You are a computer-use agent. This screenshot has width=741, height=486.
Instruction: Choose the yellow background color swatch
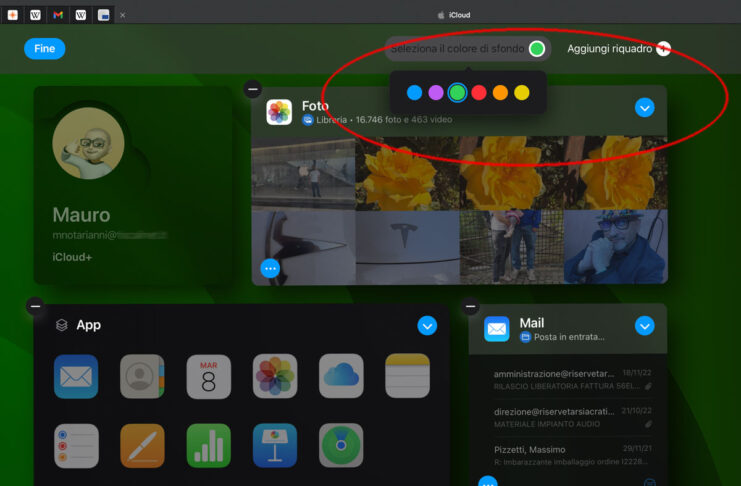(522, 93)
